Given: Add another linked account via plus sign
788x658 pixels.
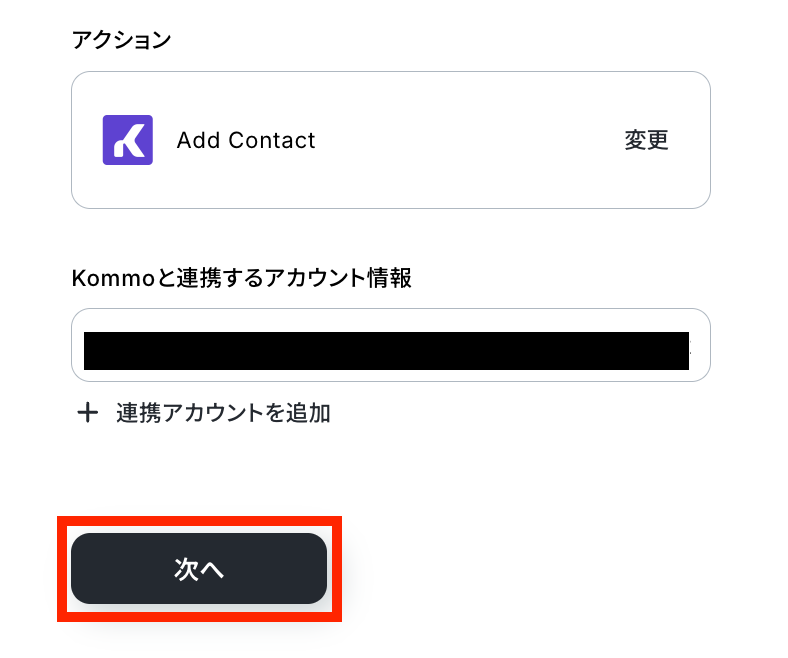Looking at the screenshot, I should pos(88,413).
